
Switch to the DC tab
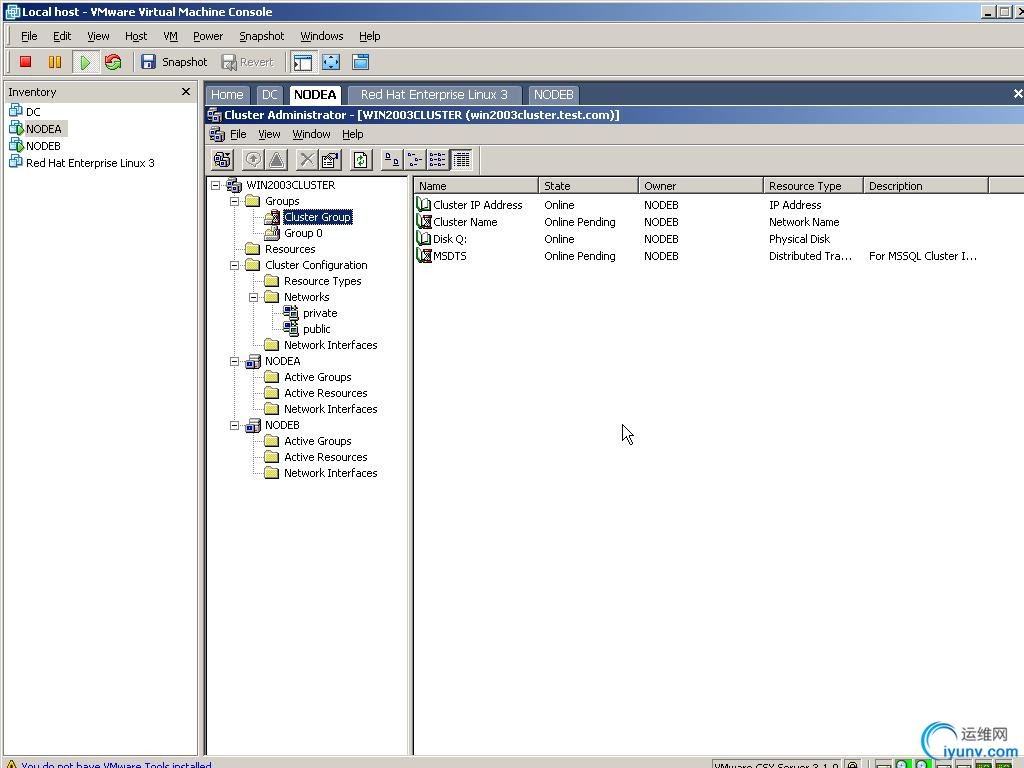pos(270,95)
